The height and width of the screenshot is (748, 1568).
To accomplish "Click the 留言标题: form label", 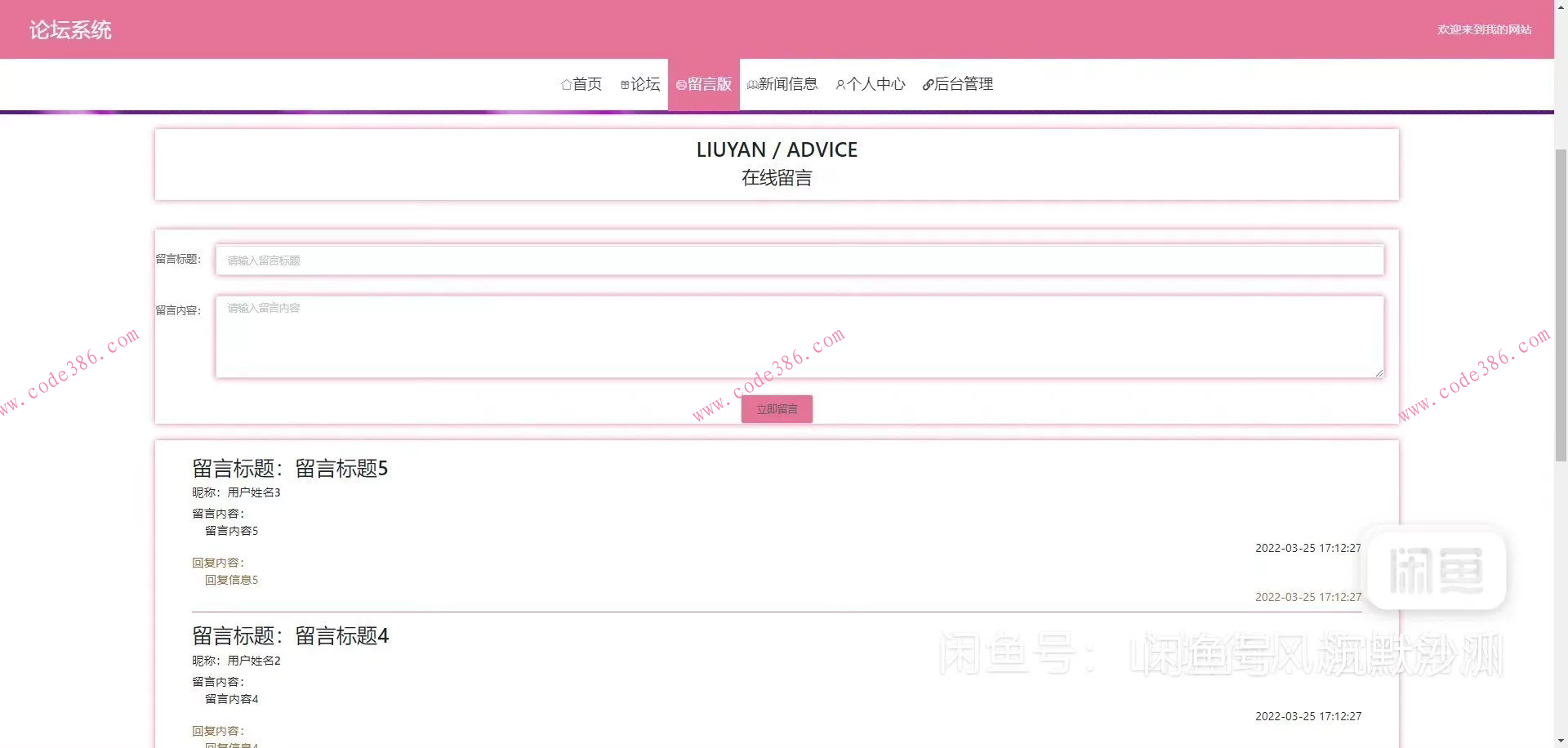I will click(x=178, y=259).
